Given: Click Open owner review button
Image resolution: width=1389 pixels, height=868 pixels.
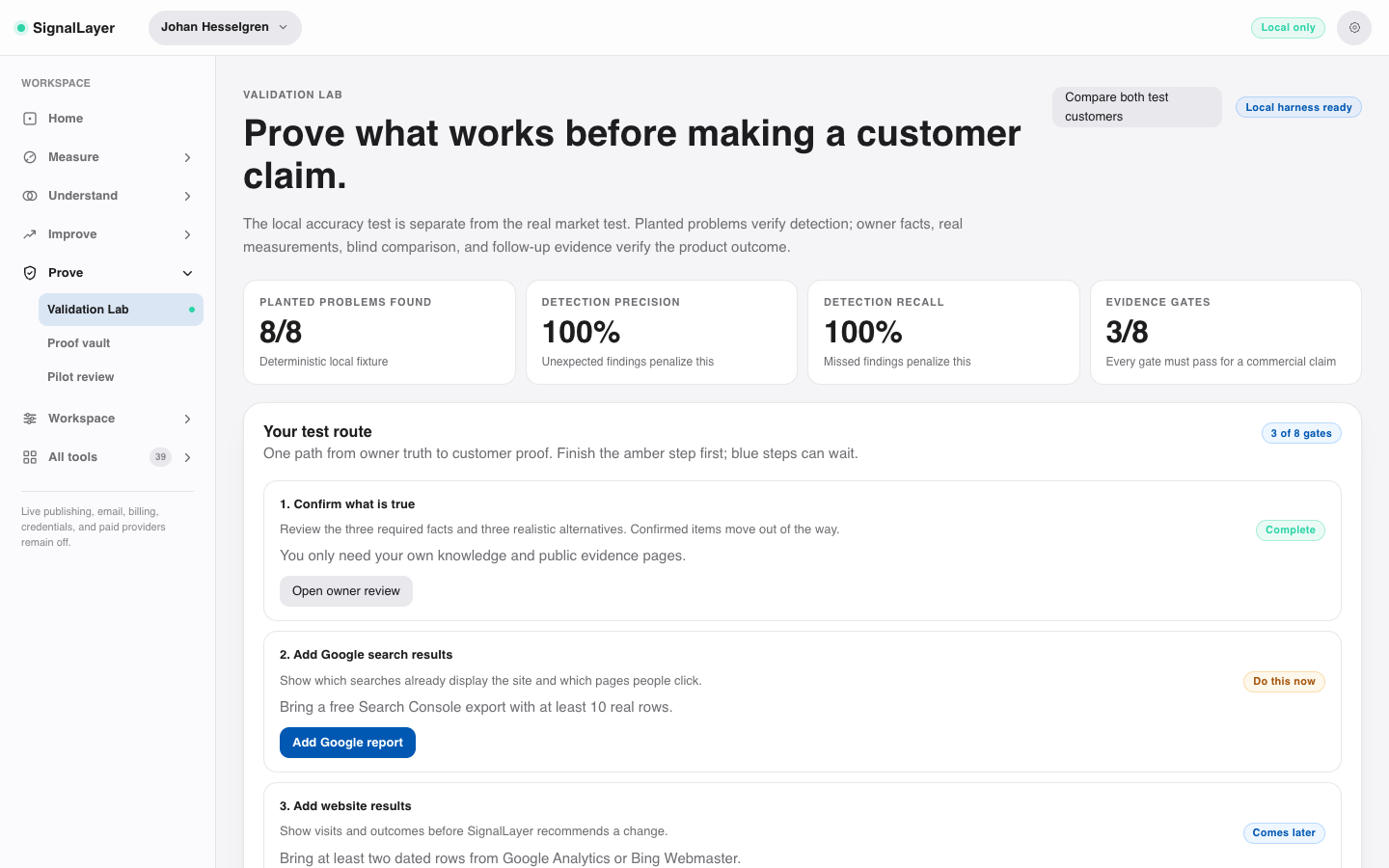Looking at the screenshot, I should pyautogui.click(x=346, y=591).
